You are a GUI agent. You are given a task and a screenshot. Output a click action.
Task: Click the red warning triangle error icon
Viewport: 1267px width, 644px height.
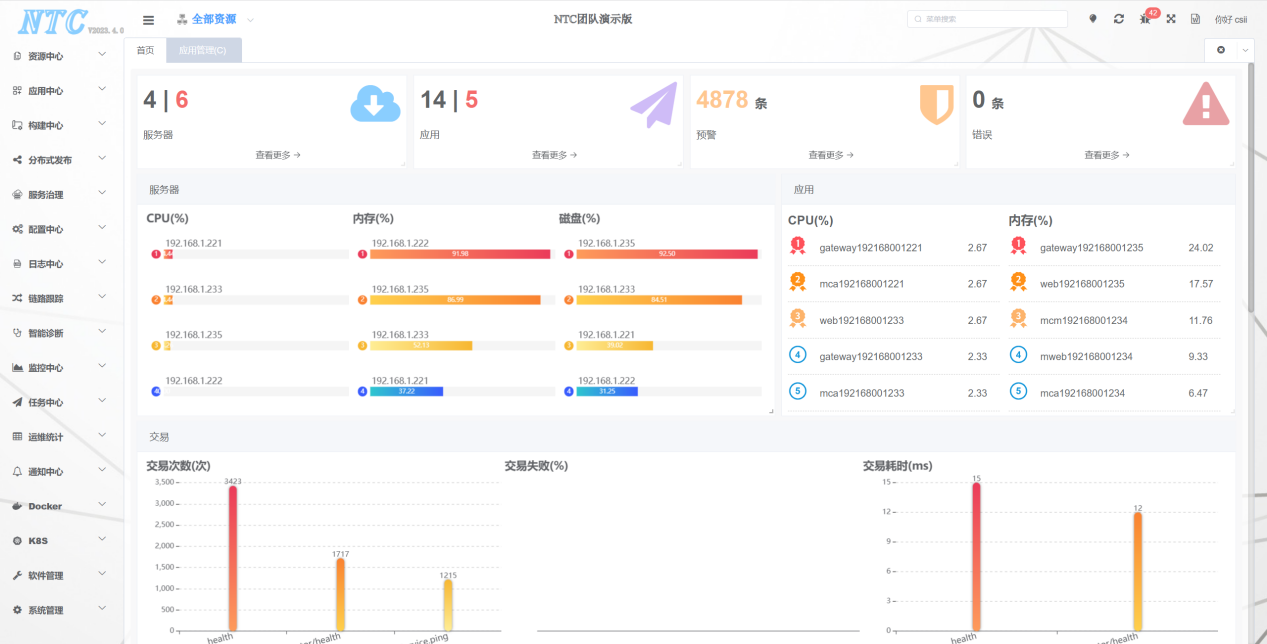[x=1205, y=104]
